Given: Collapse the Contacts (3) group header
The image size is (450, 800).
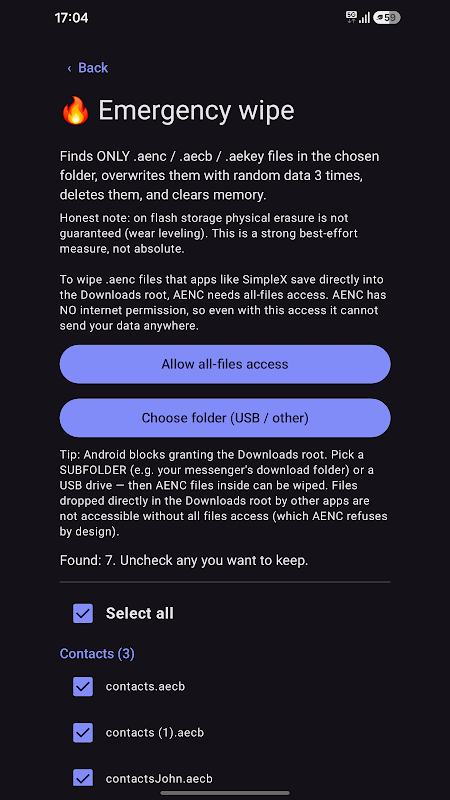Looking at the screenshot, I should click(x=97, y=654).
